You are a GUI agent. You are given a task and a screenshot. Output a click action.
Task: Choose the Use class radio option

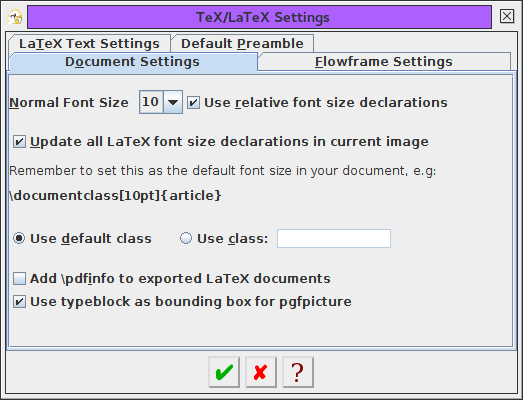(186, 238)
